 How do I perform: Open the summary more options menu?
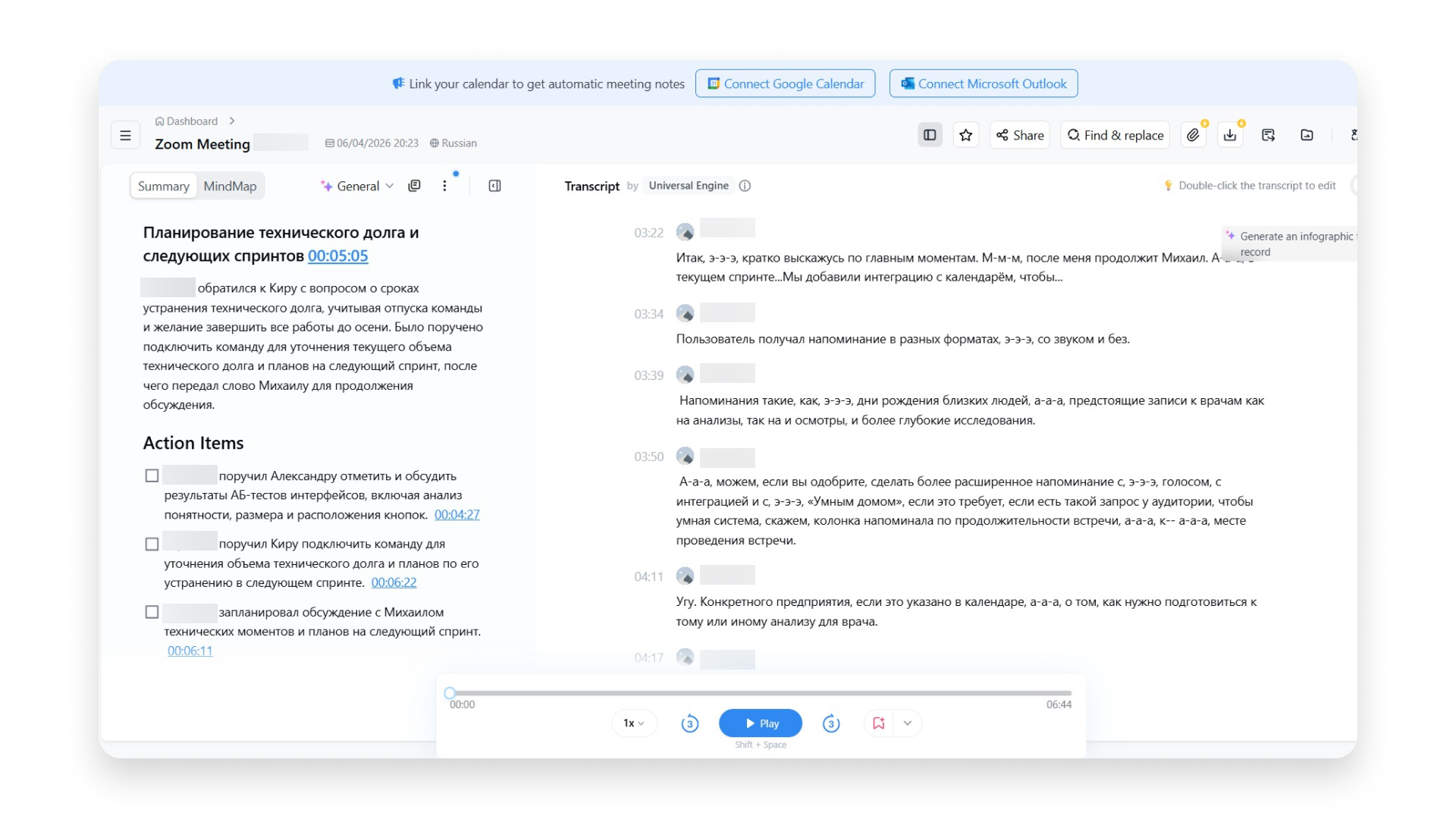[x=444, y=186]
